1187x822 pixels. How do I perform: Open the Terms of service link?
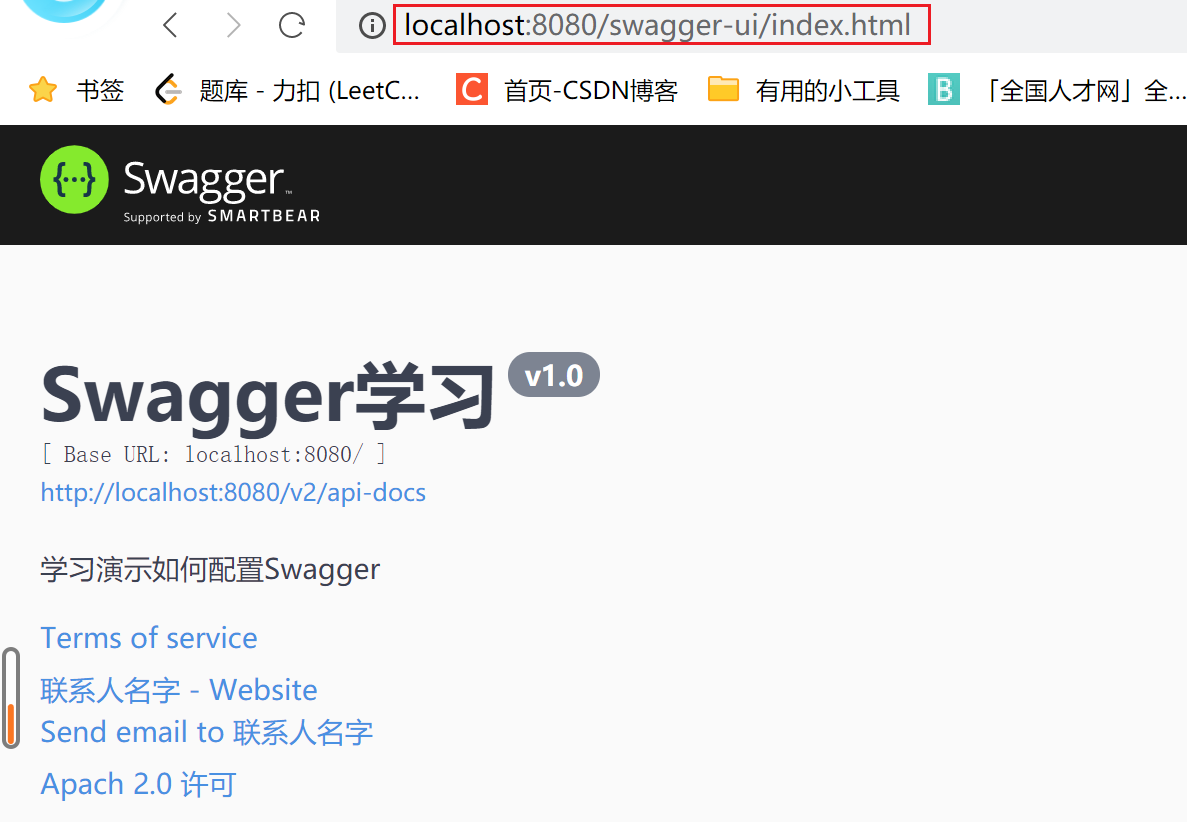(x=148, y=637)
